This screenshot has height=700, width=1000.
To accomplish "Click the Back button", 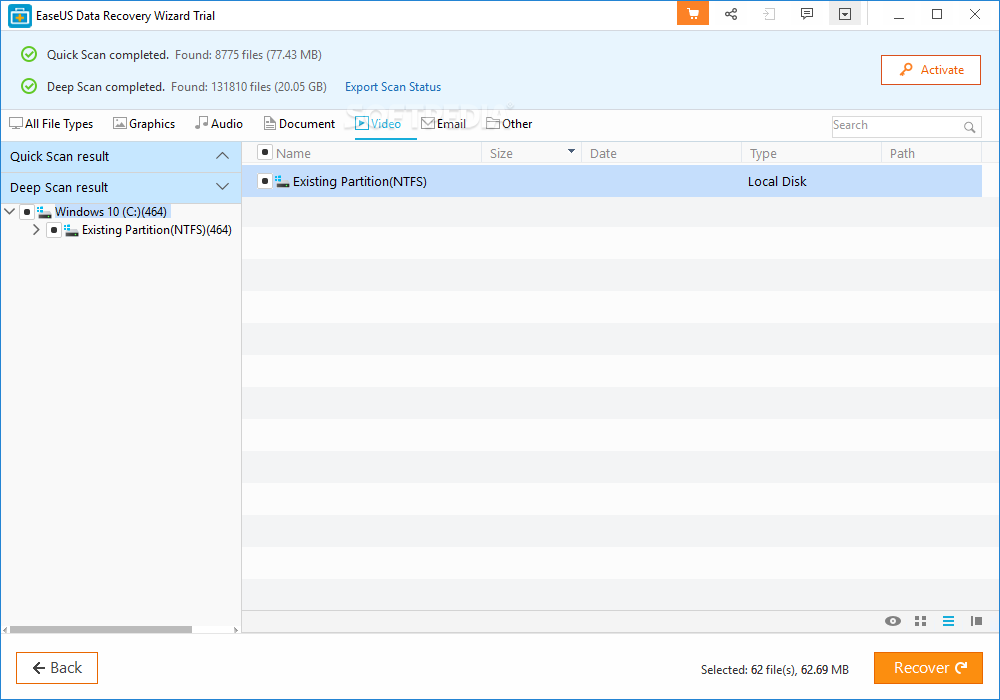I will (57, 667).
